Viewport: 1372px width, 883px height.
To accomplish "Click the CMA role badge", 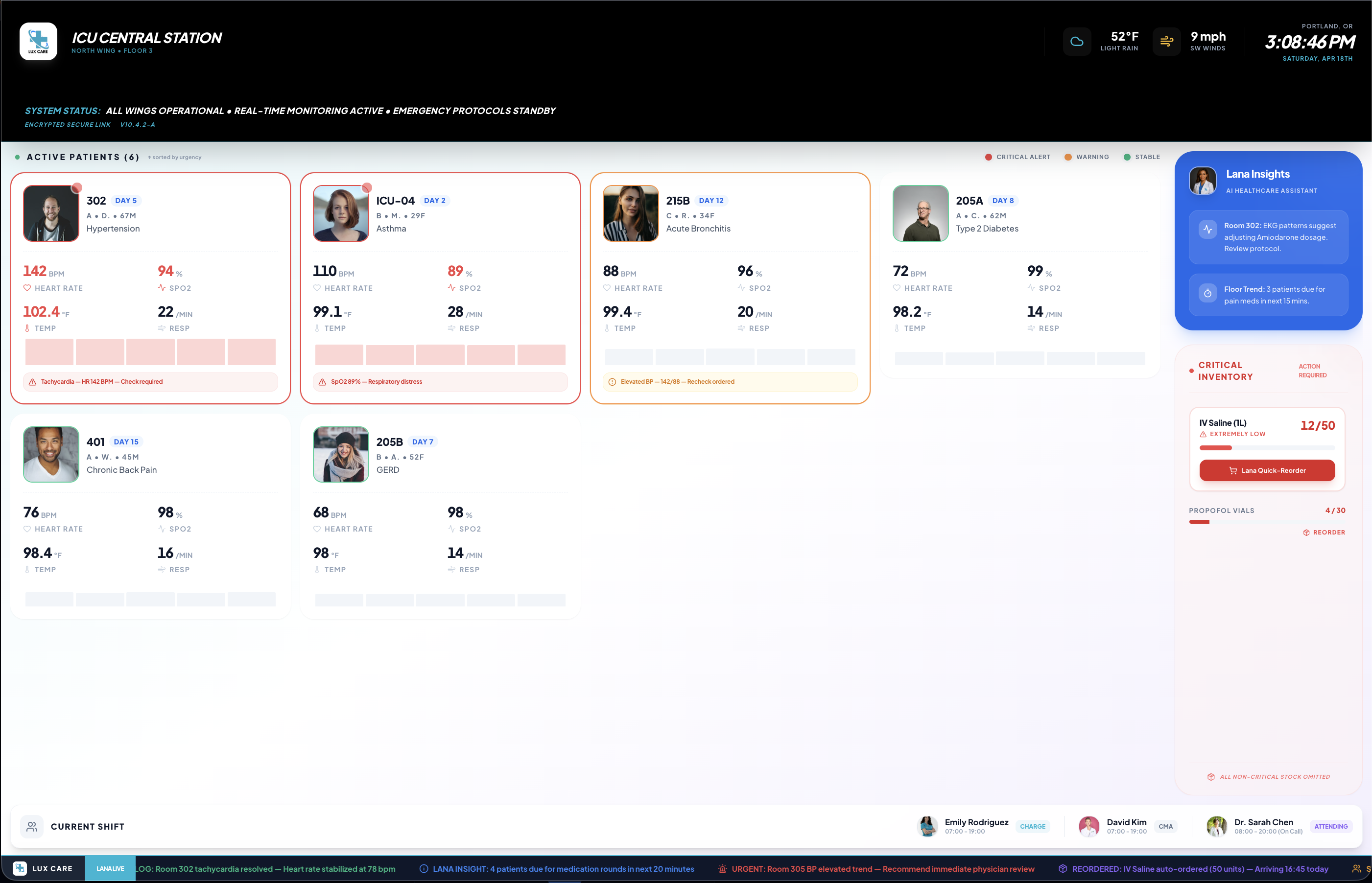I will tap(1165, 827).
